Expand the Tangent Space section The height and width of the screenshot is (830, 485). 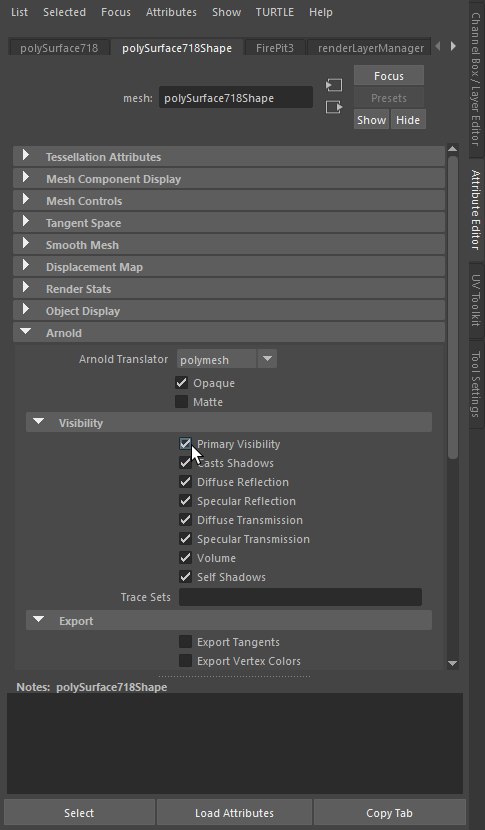229,223
